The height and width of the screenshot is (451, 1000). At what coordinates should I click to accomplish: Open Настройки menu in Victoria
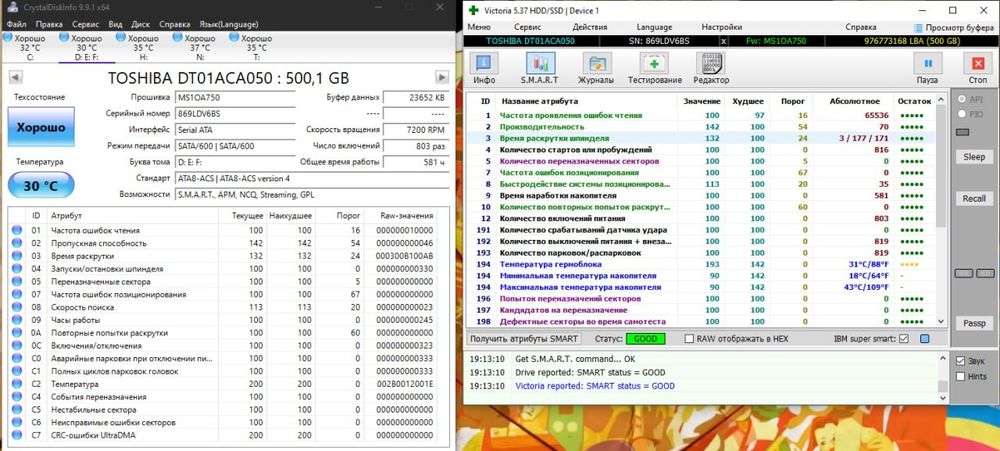coord(722,27)
